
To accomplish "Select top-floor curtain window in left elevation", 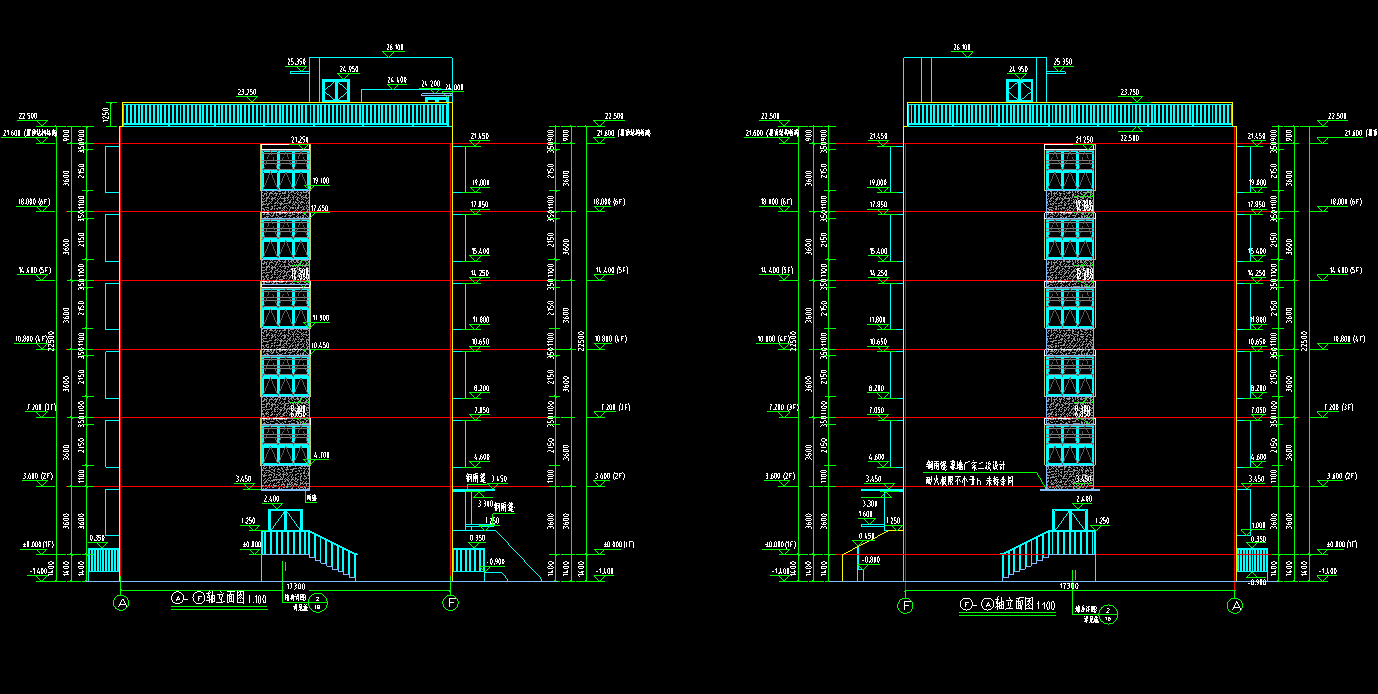I will pos(285,168).
